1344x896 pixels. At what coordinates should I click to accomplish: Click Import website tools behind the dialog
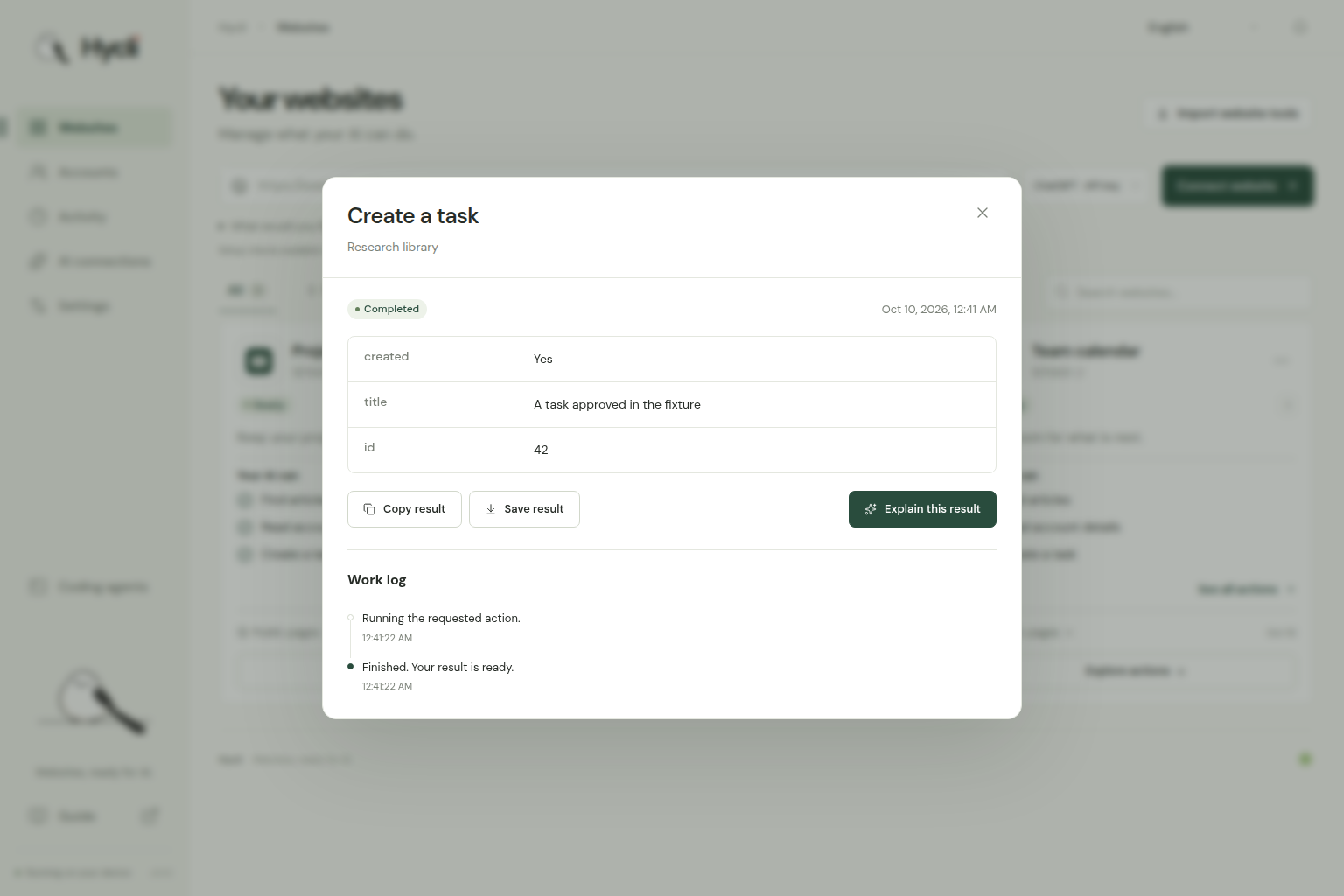tap(1228, 114)
